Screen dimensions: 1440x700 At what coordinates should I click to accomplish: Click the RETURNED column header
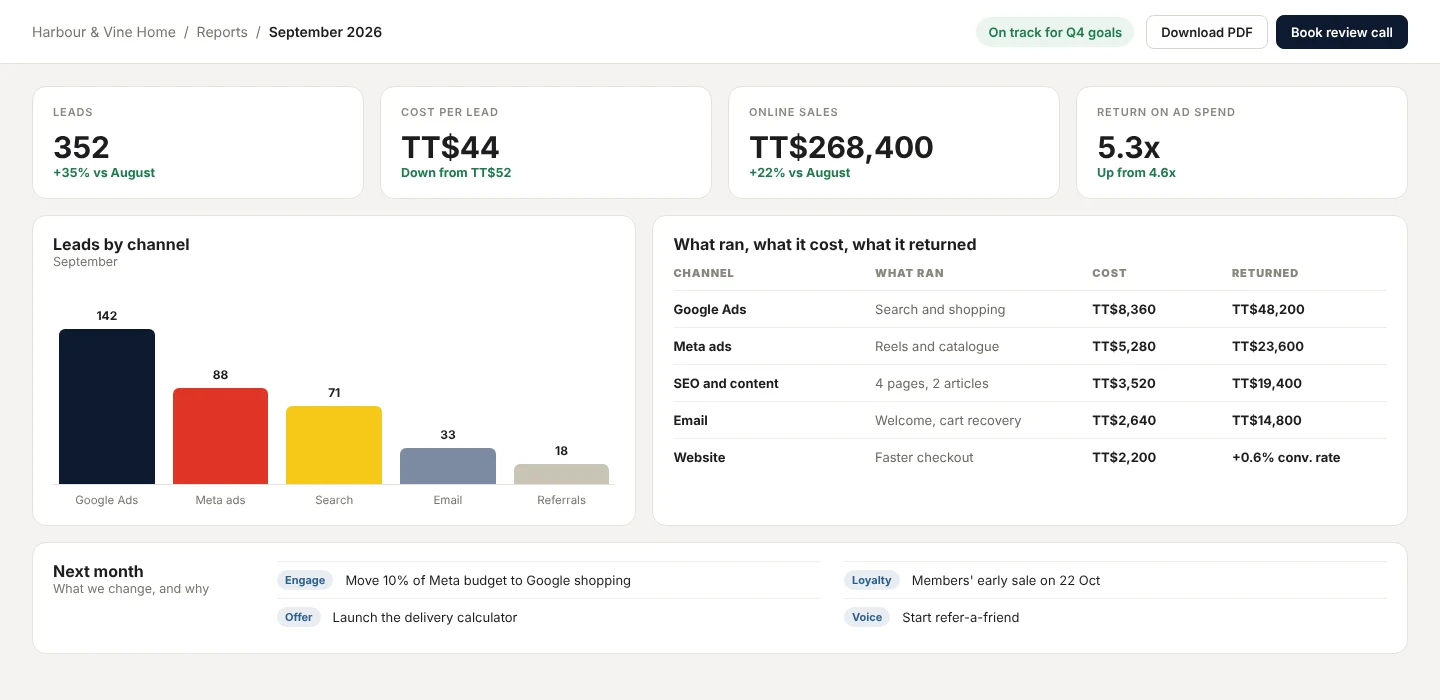click(x=1265, y=273)
